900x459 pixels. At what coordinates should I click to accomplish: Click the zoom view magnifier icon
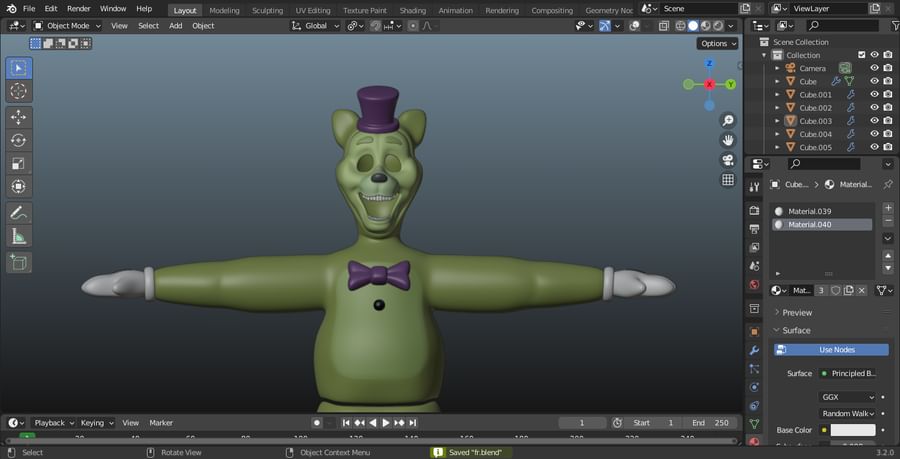coord(728,120)
